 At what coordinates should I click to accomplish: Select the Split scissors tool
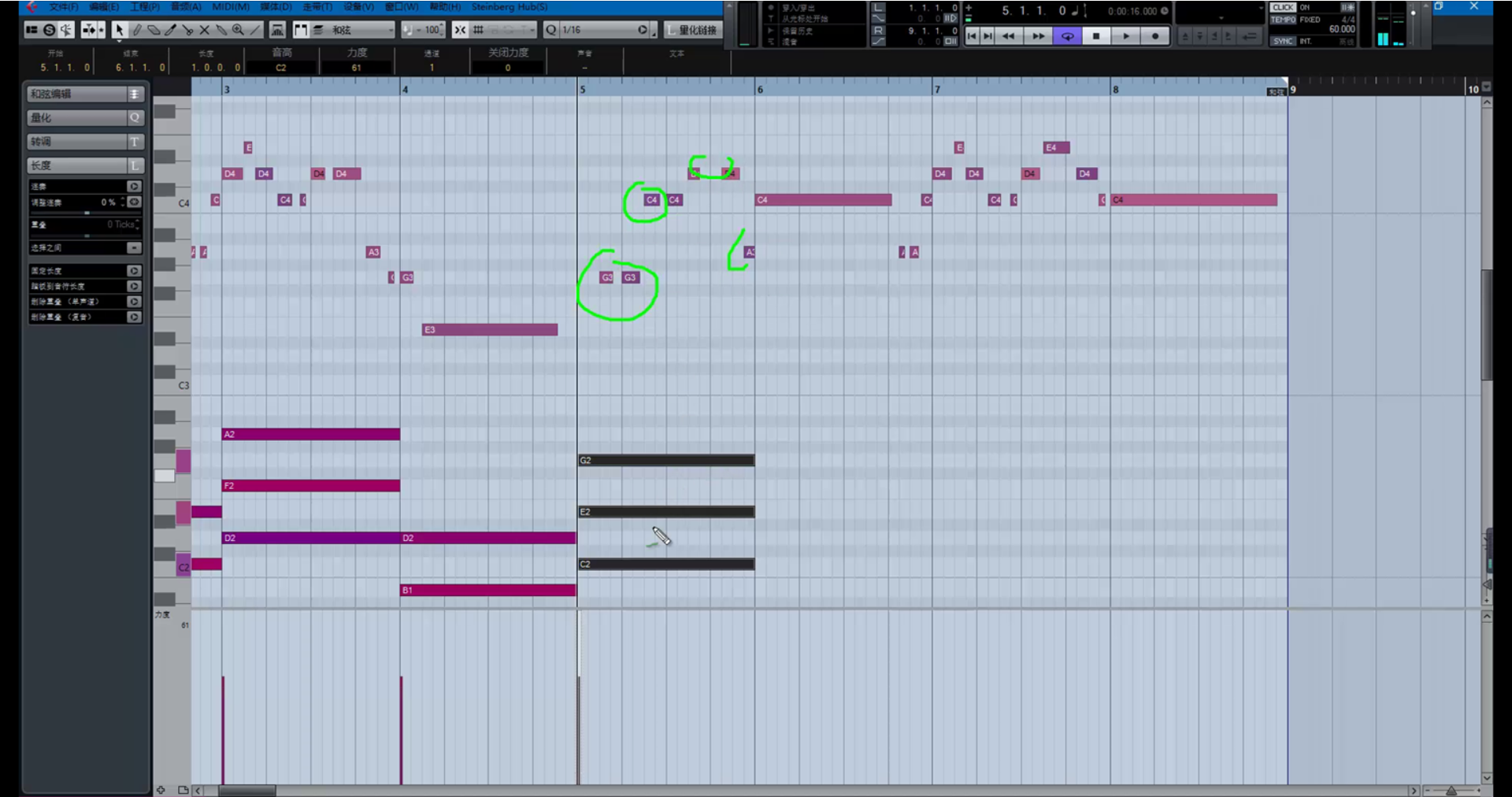coord(187,30)
